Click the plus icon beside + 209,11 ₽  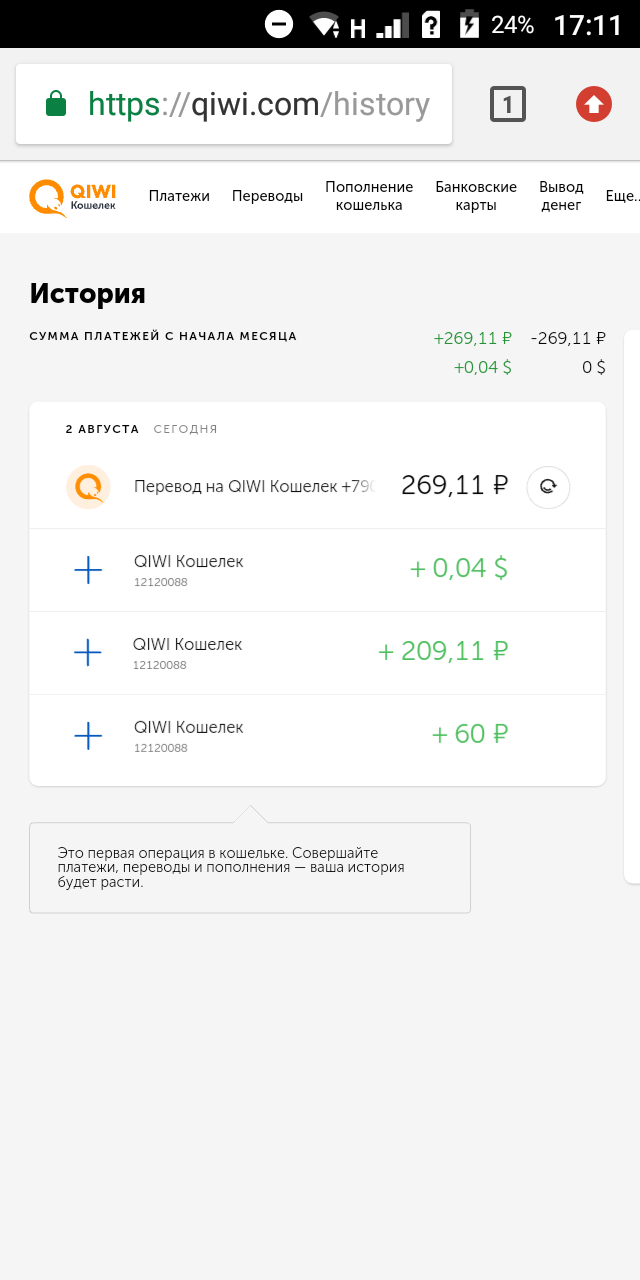88,653
